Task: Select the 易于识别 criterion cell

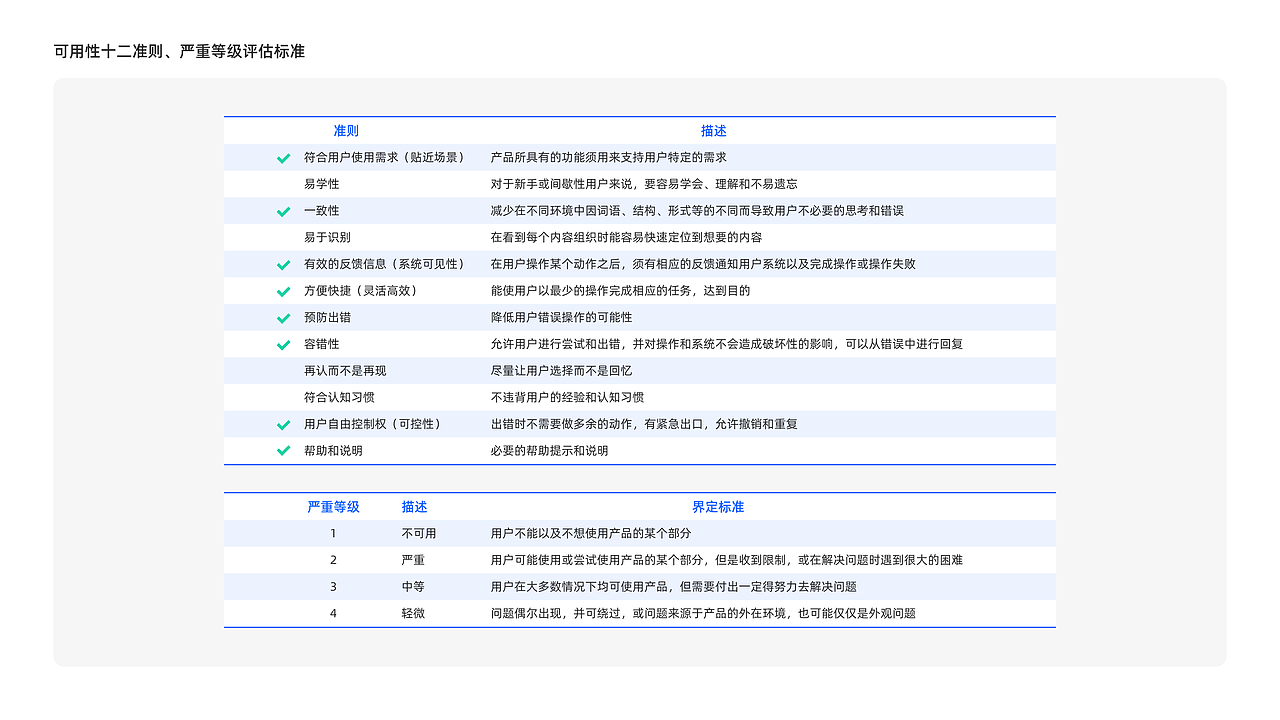Action: point(328,237)
